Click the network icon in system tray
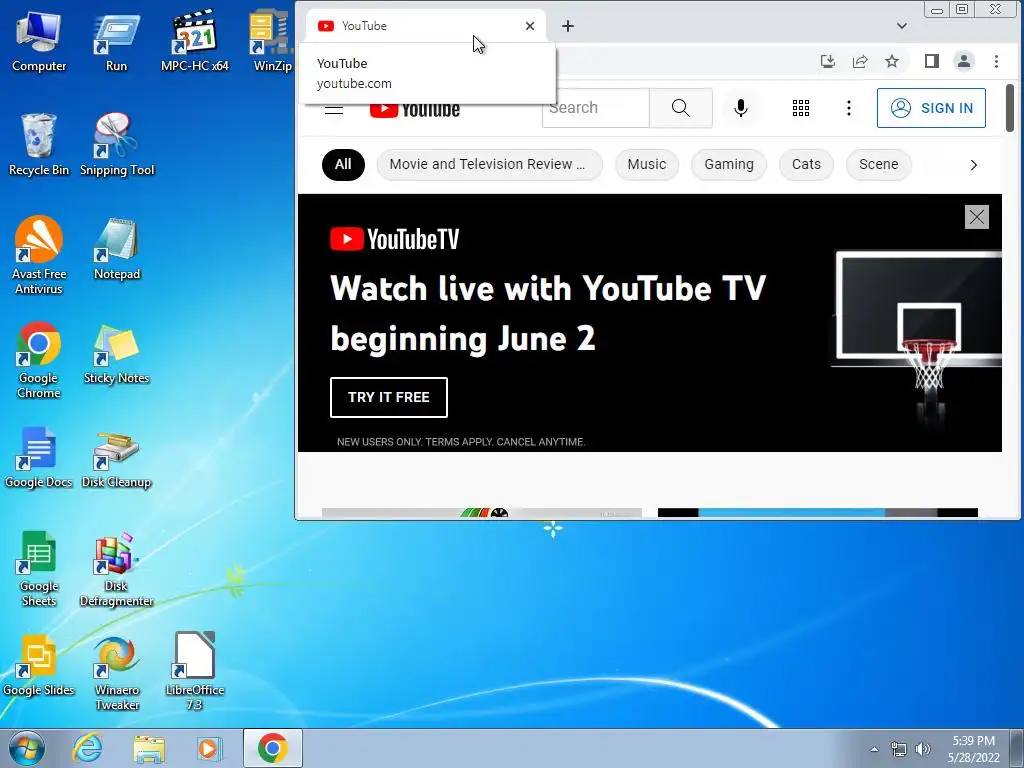Viewport: 1024px width, 768px height. (x=899, y=749)
